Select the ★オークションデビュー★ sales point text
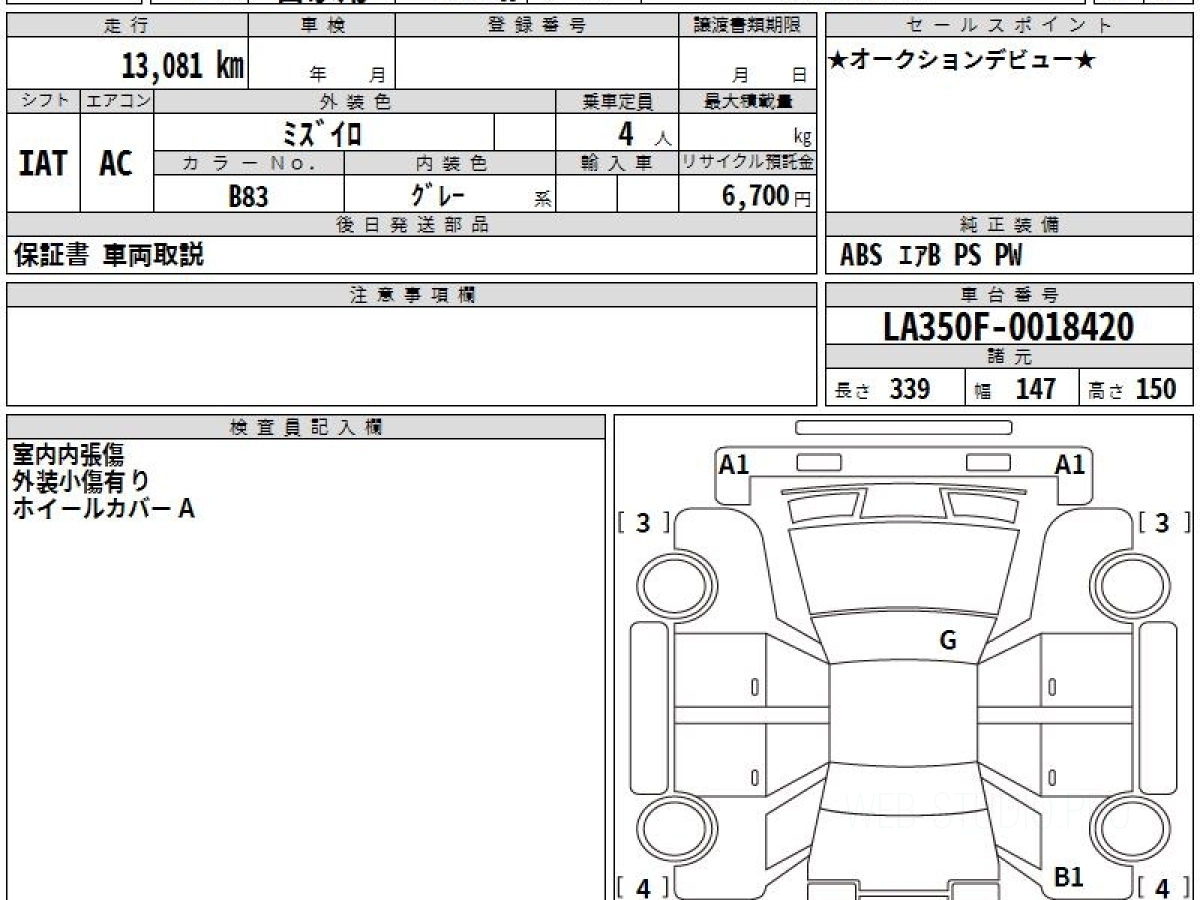The image size is (1200, 900). (962, 61)
